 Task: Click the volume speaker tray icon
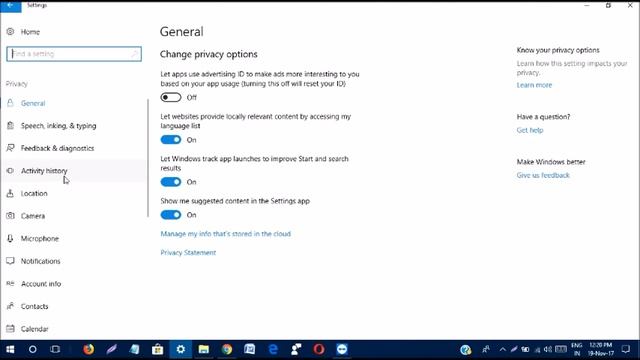pyautogui.click(x=548, y=349)
